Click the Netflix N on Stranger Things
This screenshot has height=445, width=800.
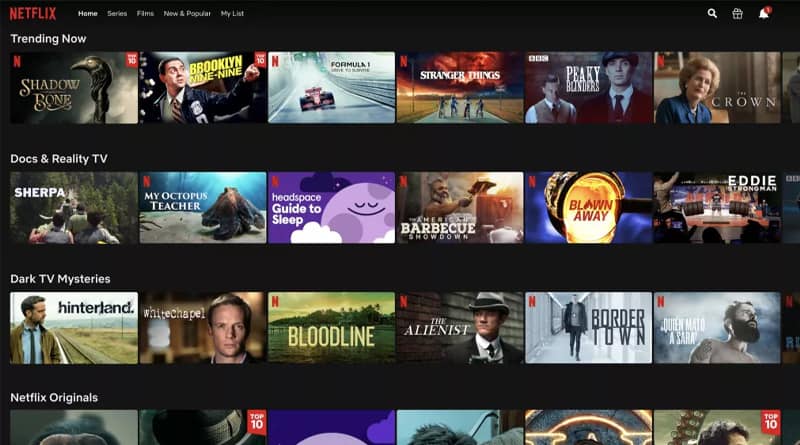[404, 62]
